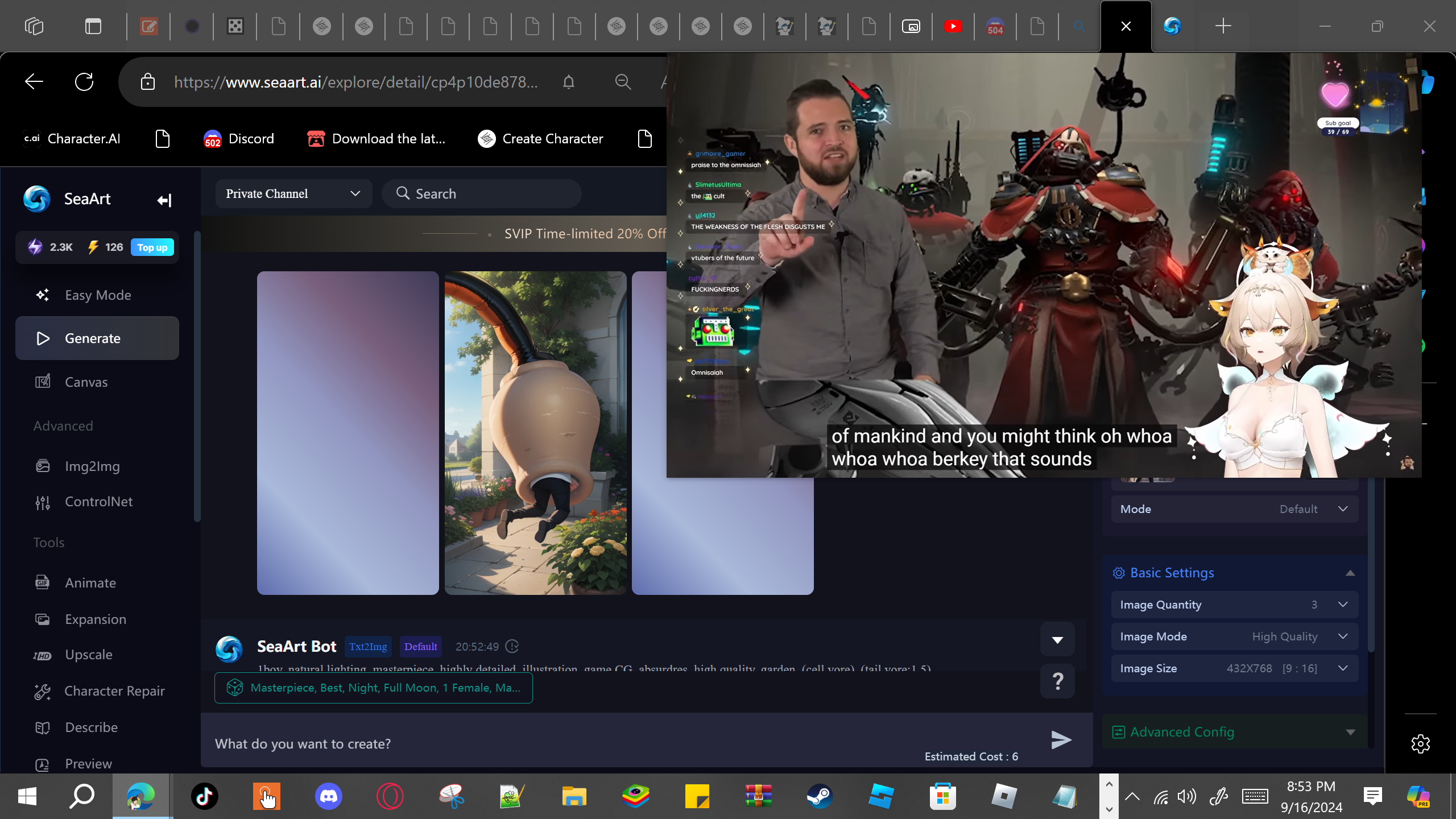
Task: Show hidden system tray icons
Action: [x=1132, y=796]
